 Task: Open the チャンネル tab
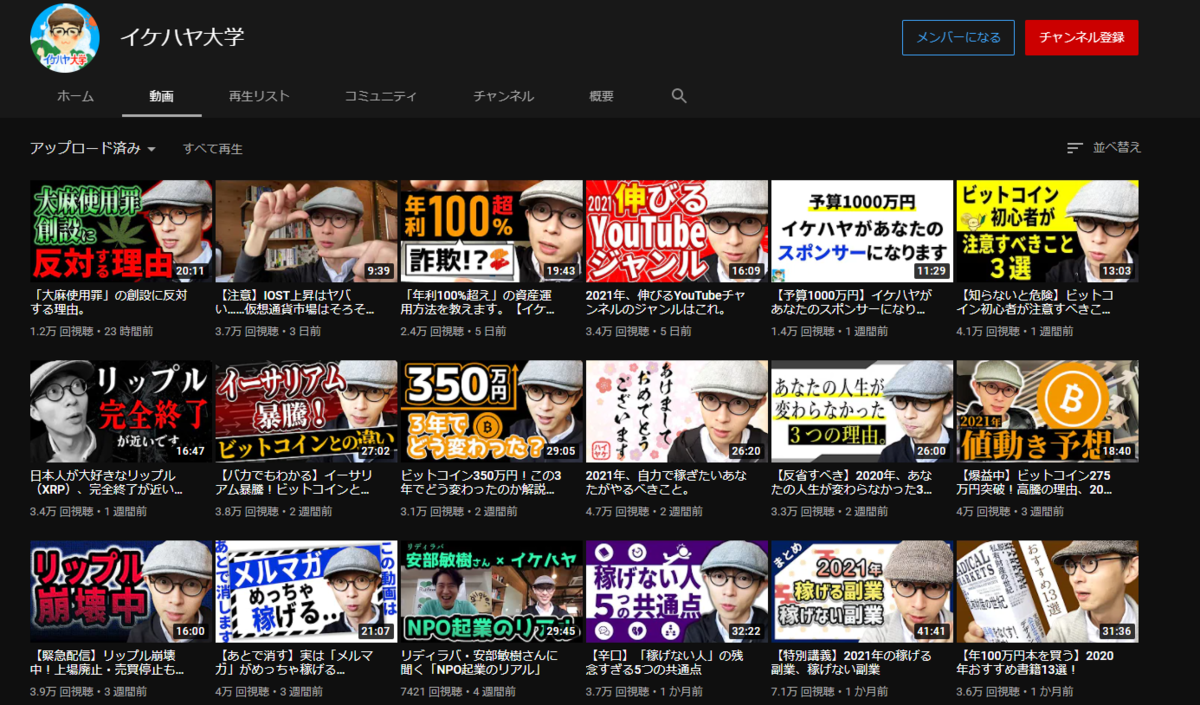click(504, 97)
